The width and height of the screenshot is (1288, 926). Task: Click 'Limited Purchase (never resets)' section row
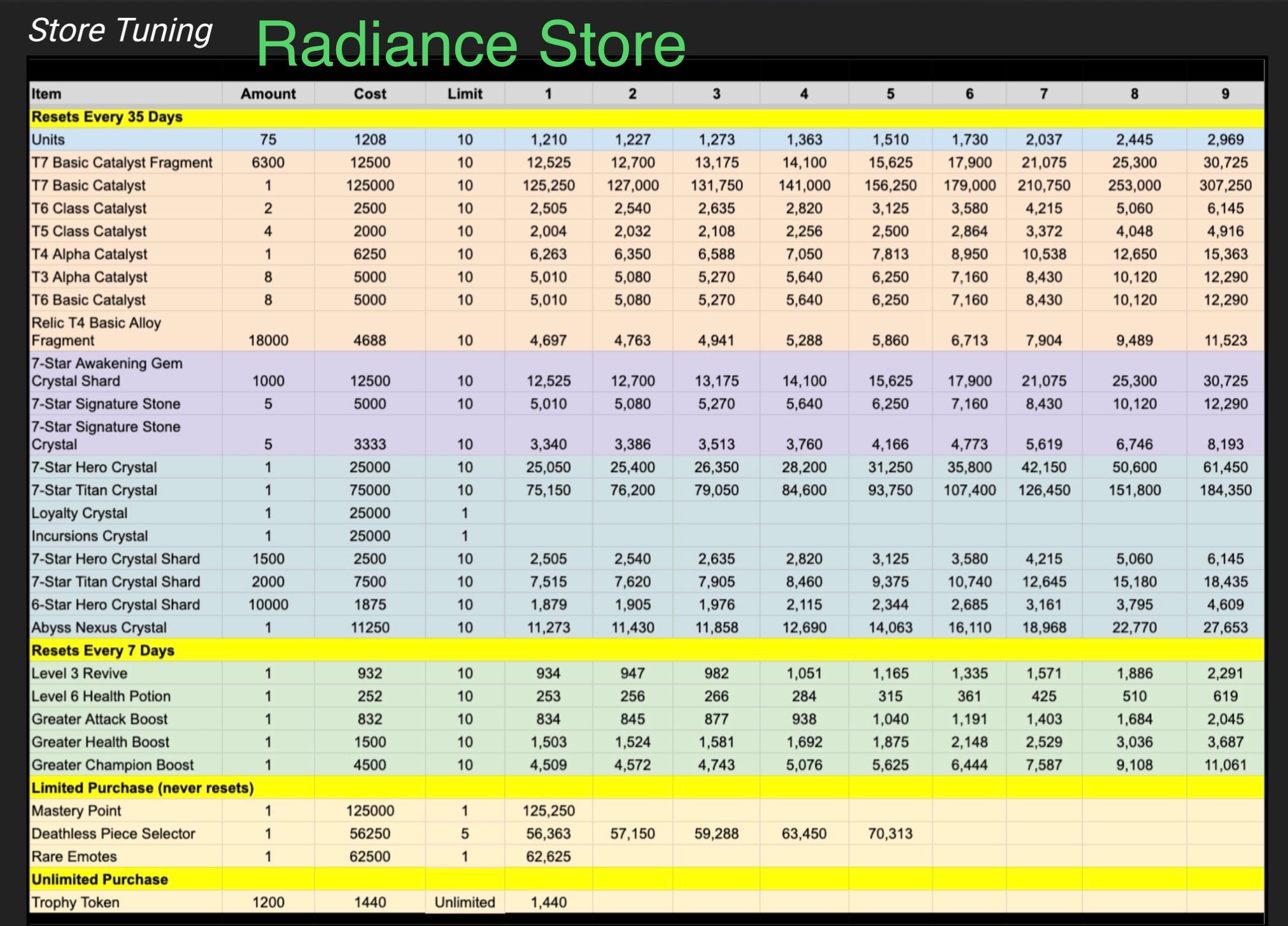pyautogui.click(x=646, y=788)
